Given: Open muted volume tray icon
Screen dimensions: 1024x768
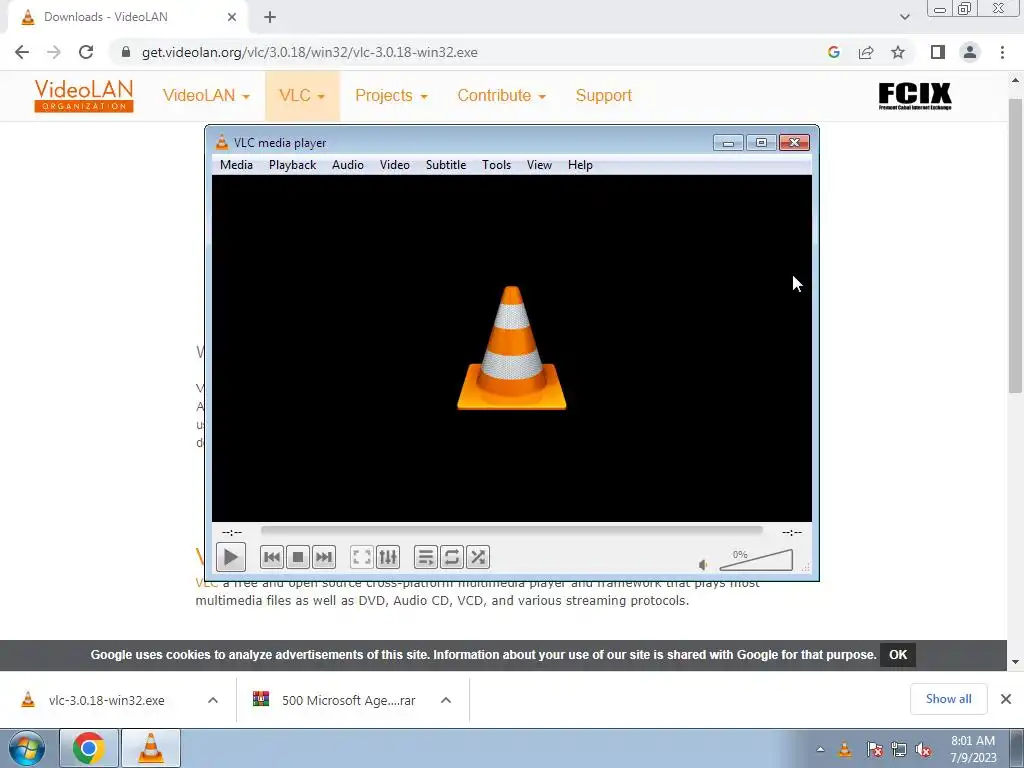Looking at the screenshot, I should click(x=923, y=749).
